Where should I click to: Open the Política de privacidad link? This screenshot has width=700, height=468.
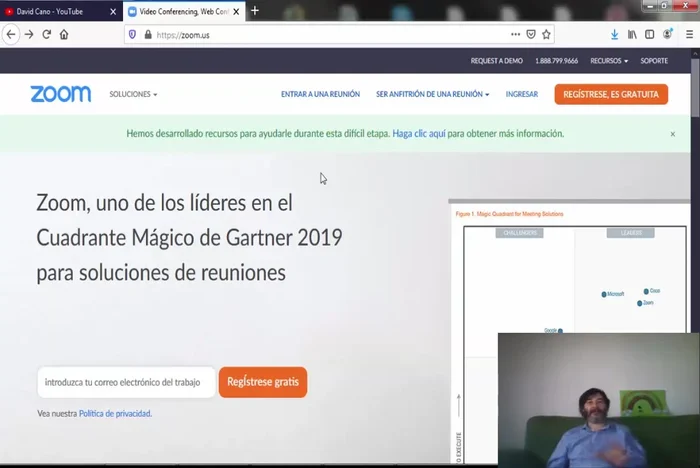click(115, 414)
